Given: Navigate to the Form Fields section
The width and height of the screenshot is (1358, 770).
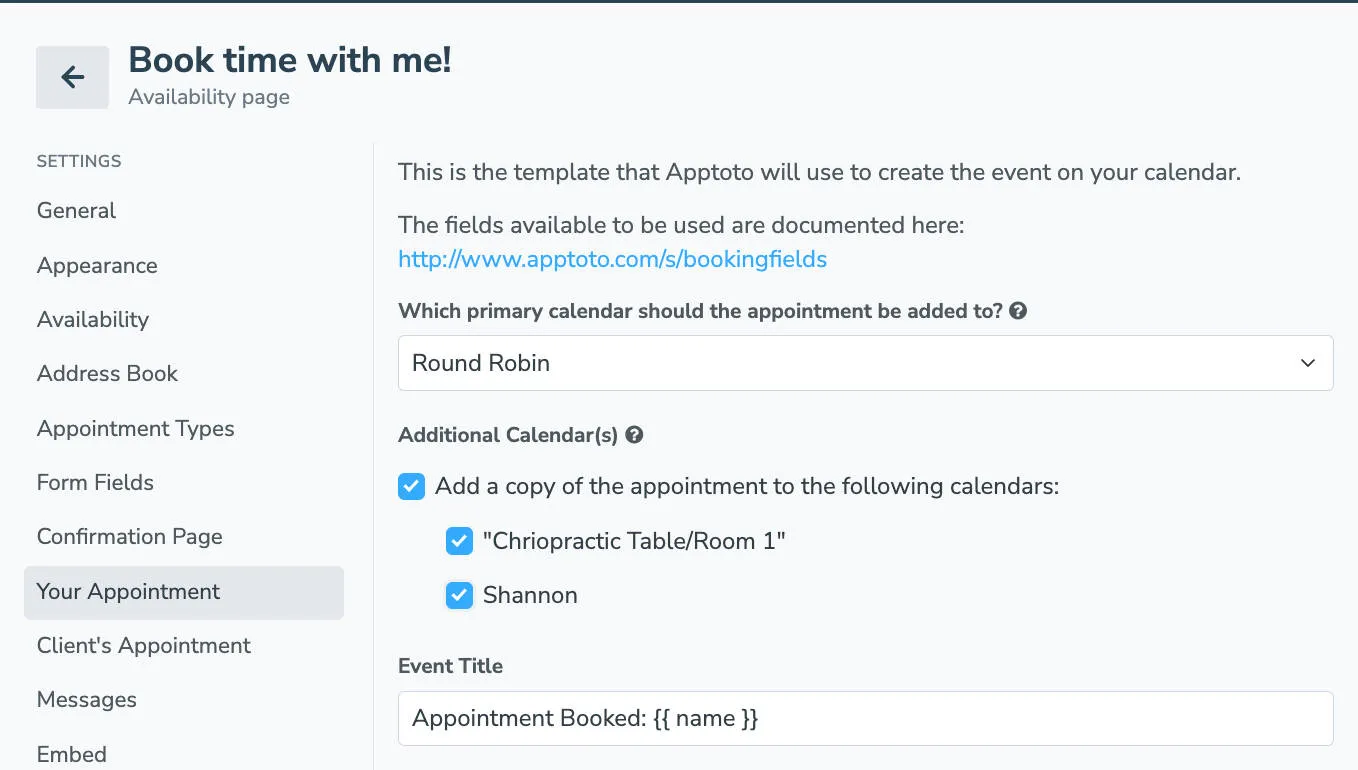Looking at the screenshot, I should point(95,482).
